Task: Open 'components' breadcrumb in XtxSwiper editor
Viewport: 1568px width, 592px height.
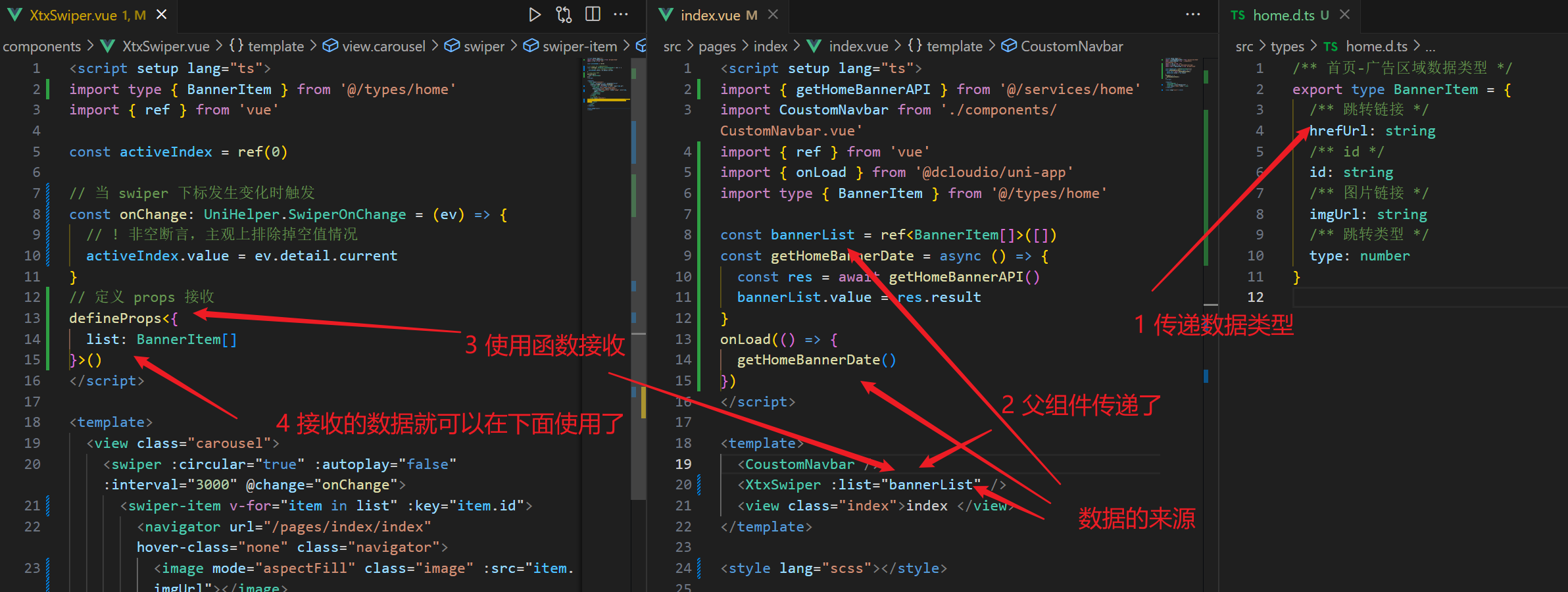Action: tap(41, 47)
